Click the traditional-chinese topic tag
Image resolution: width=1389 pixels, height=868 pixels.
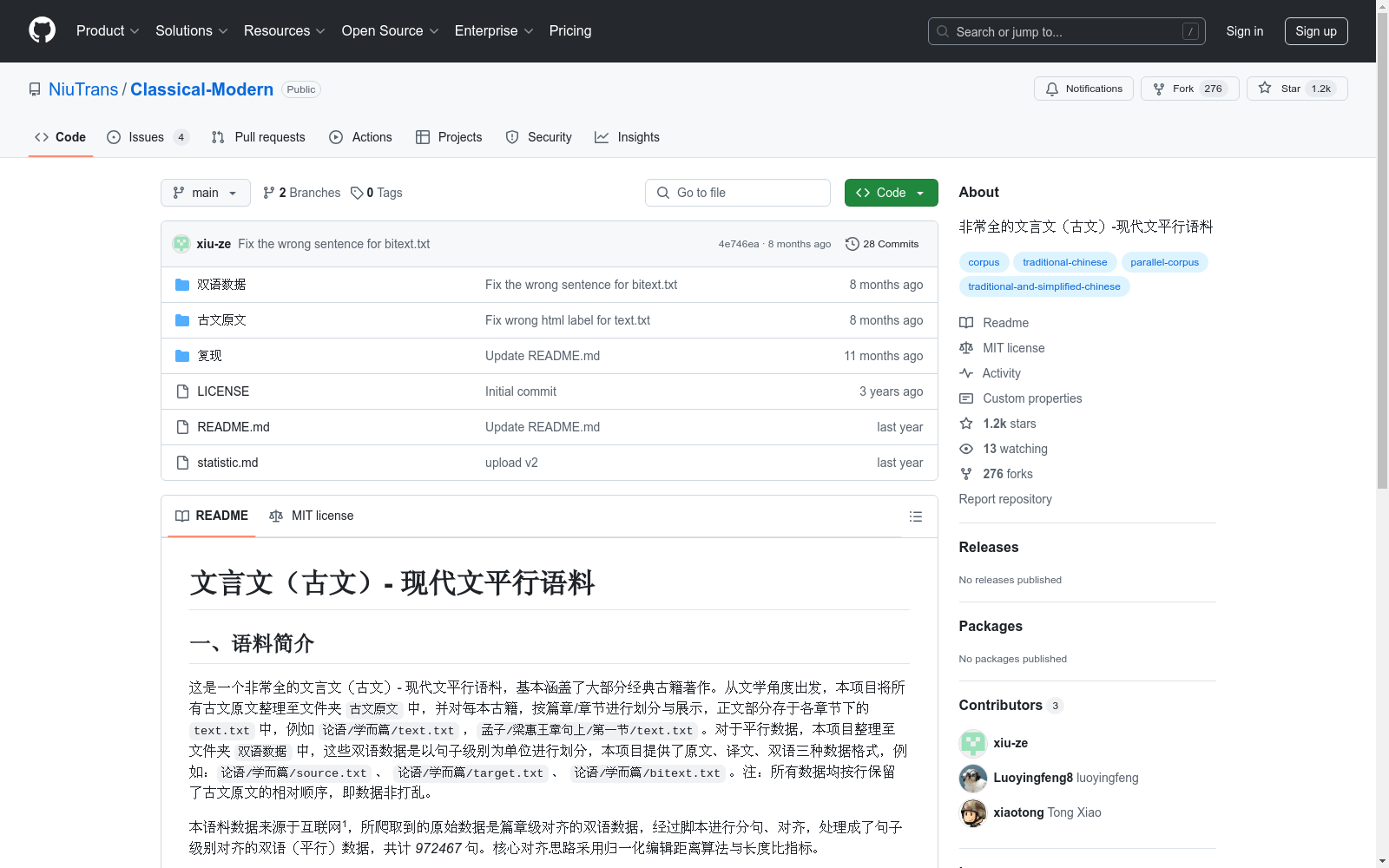1065,262
